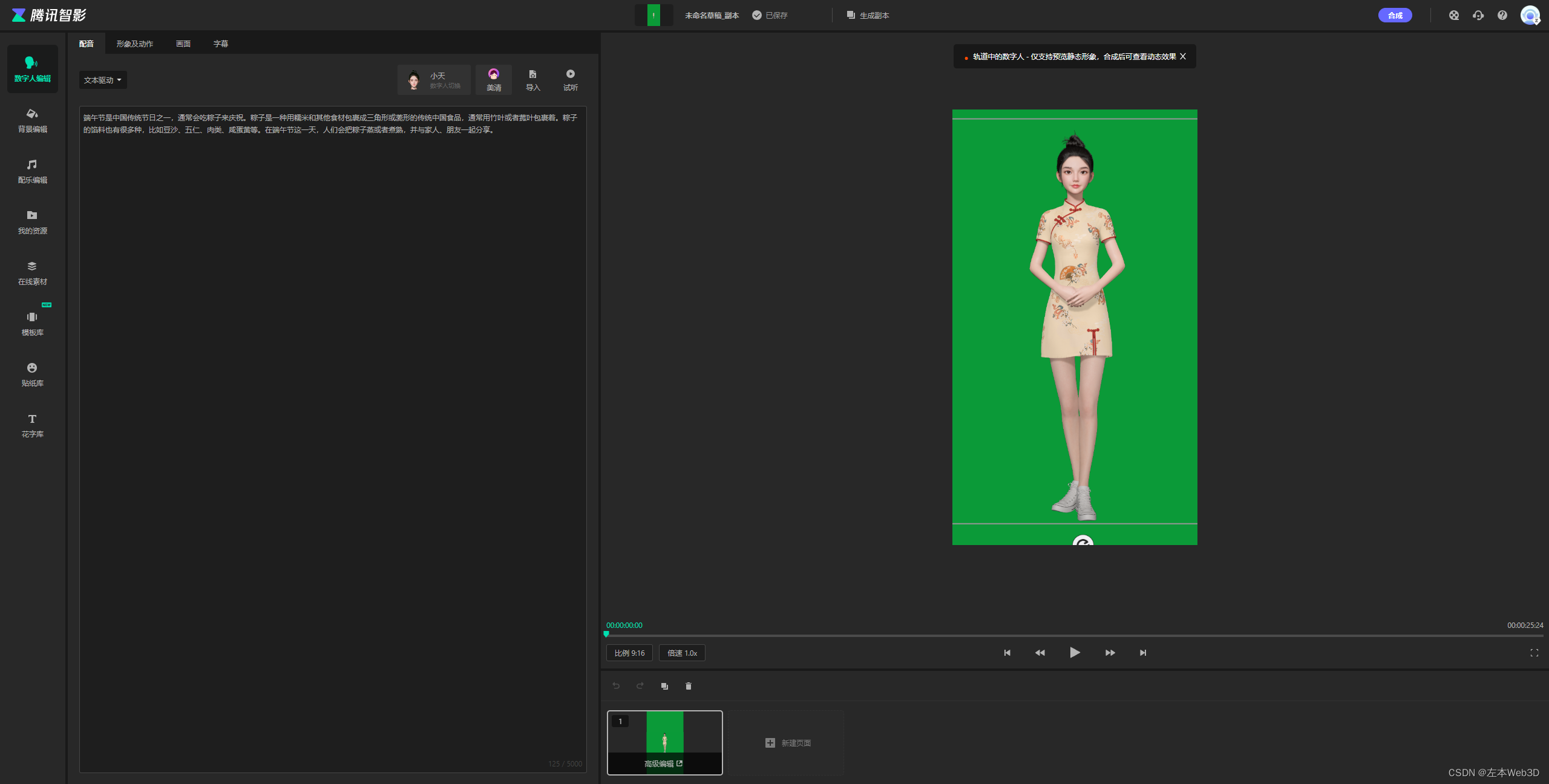Expand the 文本驱动 drive mode dropdown

coord(103,80)
